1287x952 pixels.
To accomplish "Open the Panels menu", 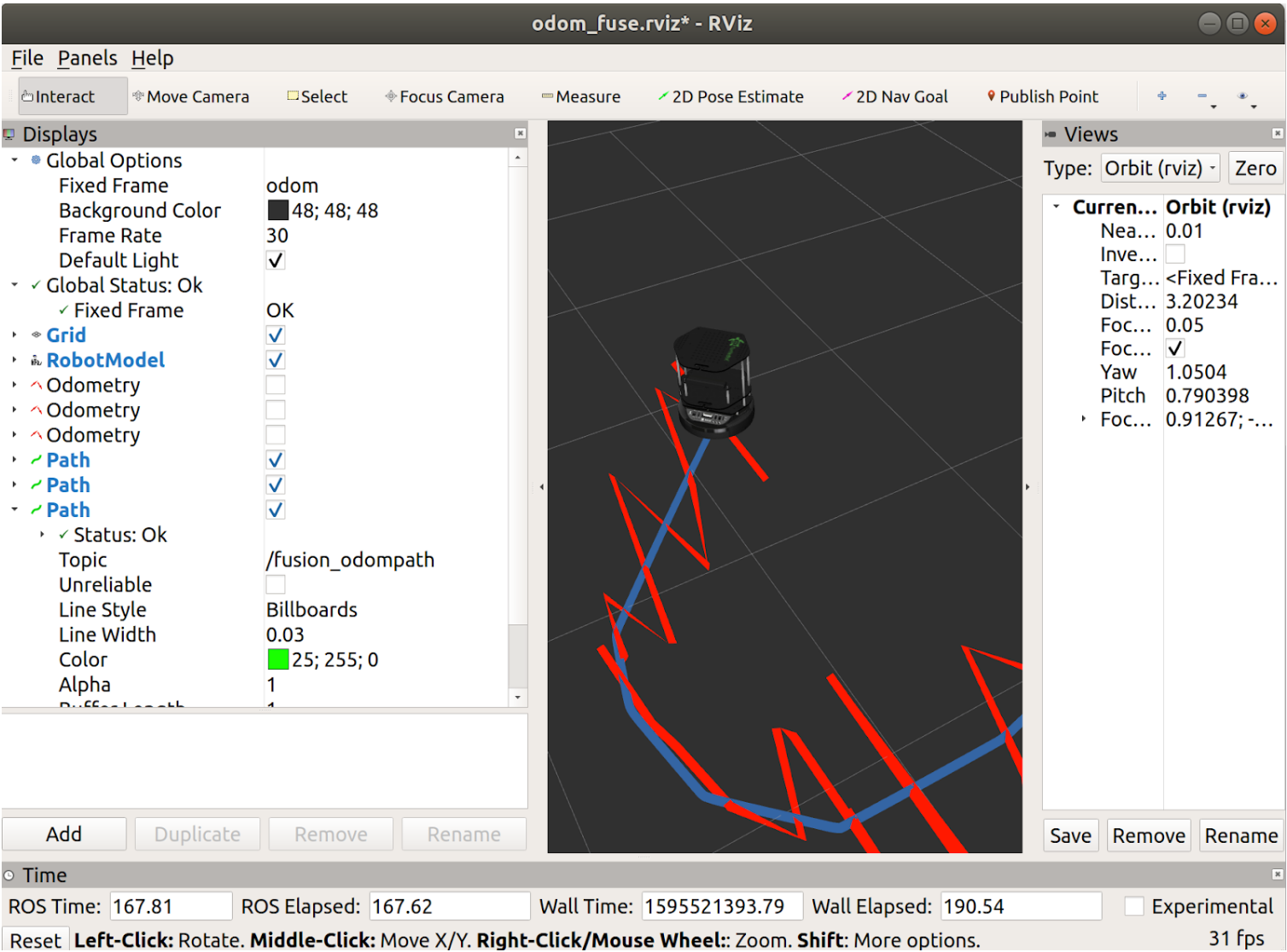I will (x=87, y=58).
